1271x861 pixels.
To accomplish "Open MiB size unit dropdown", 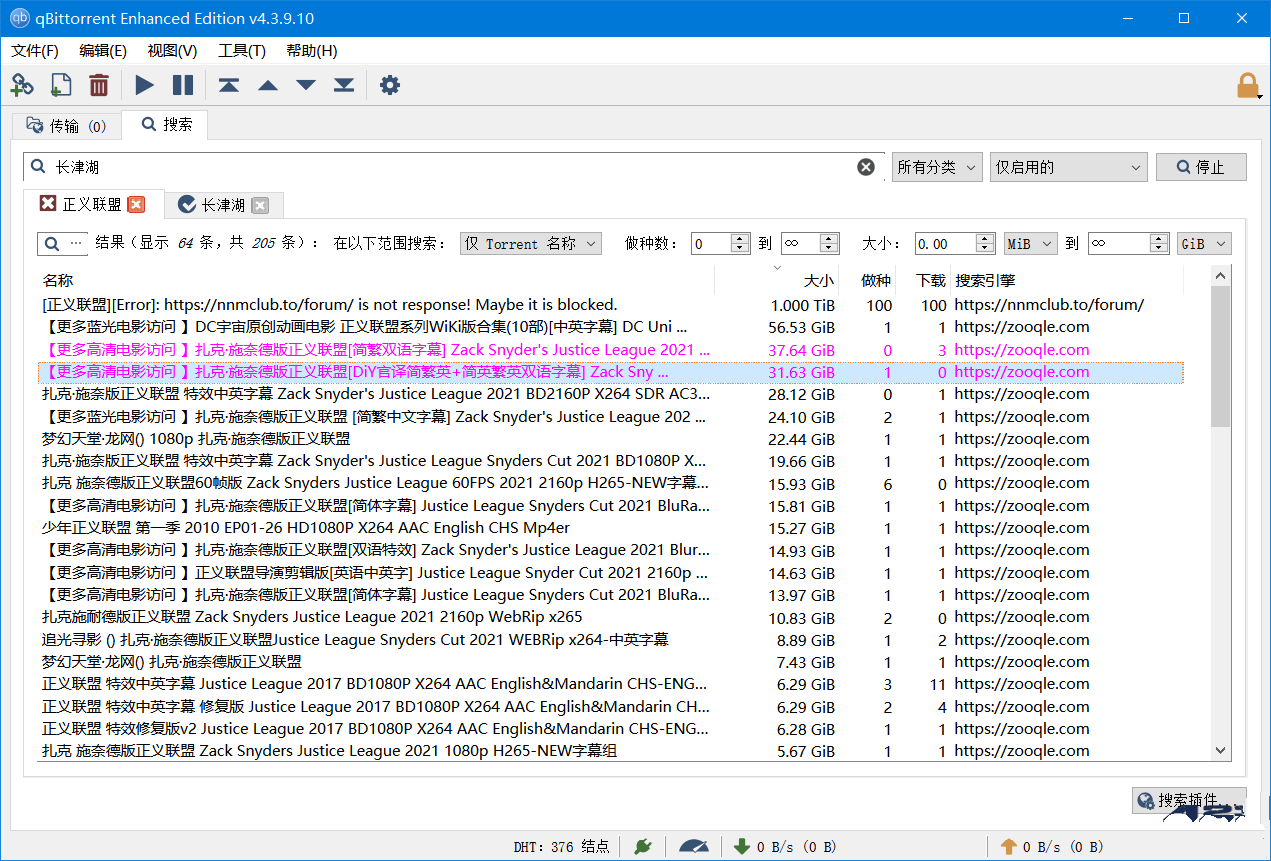I will (x=1030, y=243).
